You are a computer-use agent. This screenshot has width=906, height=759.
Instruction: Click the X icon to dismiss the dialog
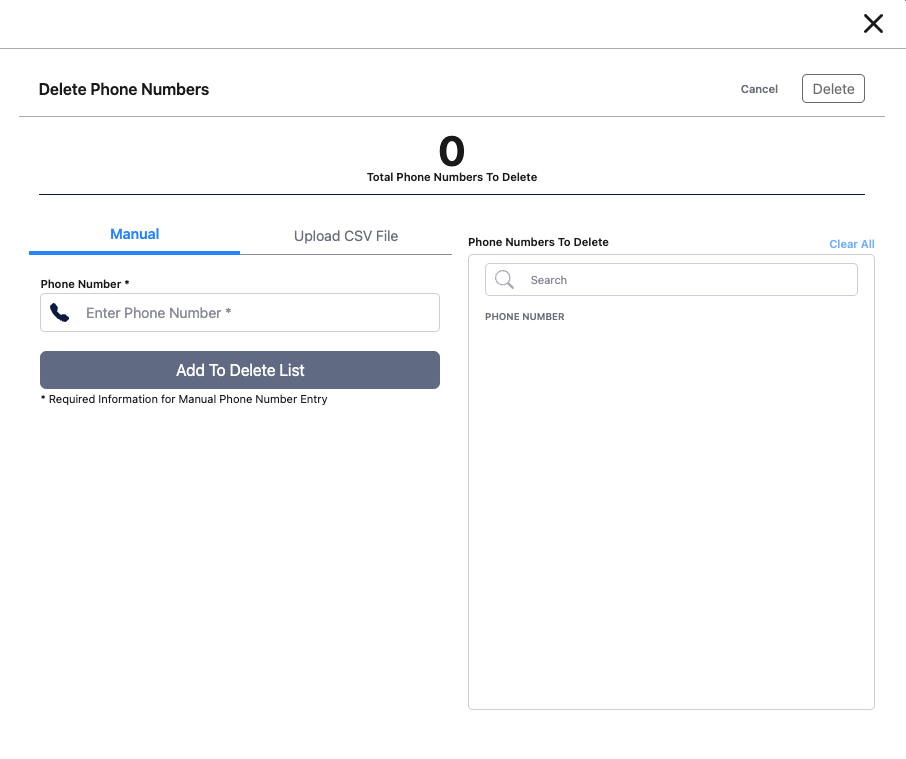click(872, 23)
